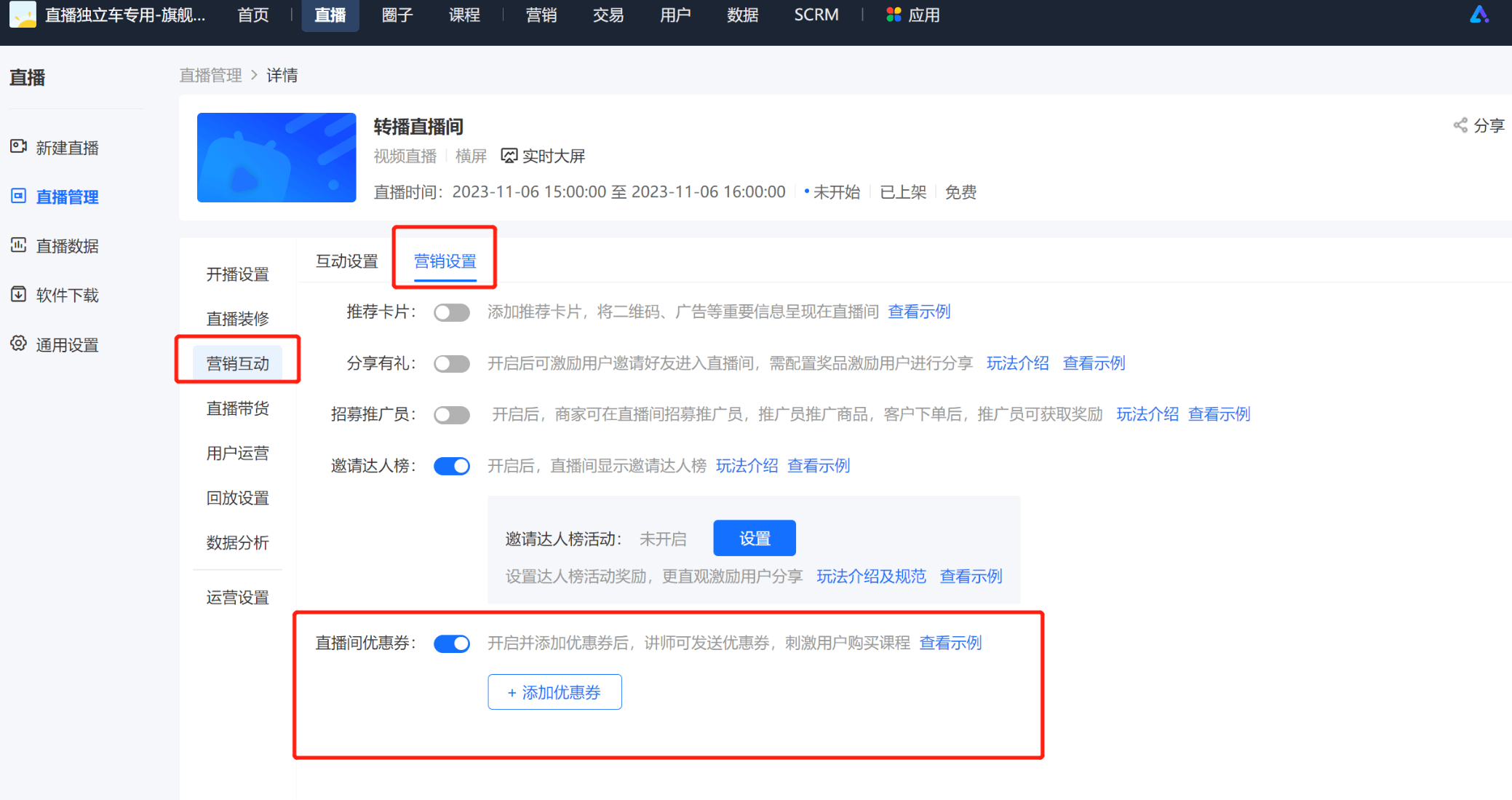Enable the 分享有礼 switch
Image resolution: width=1512 pixels, height=800 pixels.
[x=452, y=363]
